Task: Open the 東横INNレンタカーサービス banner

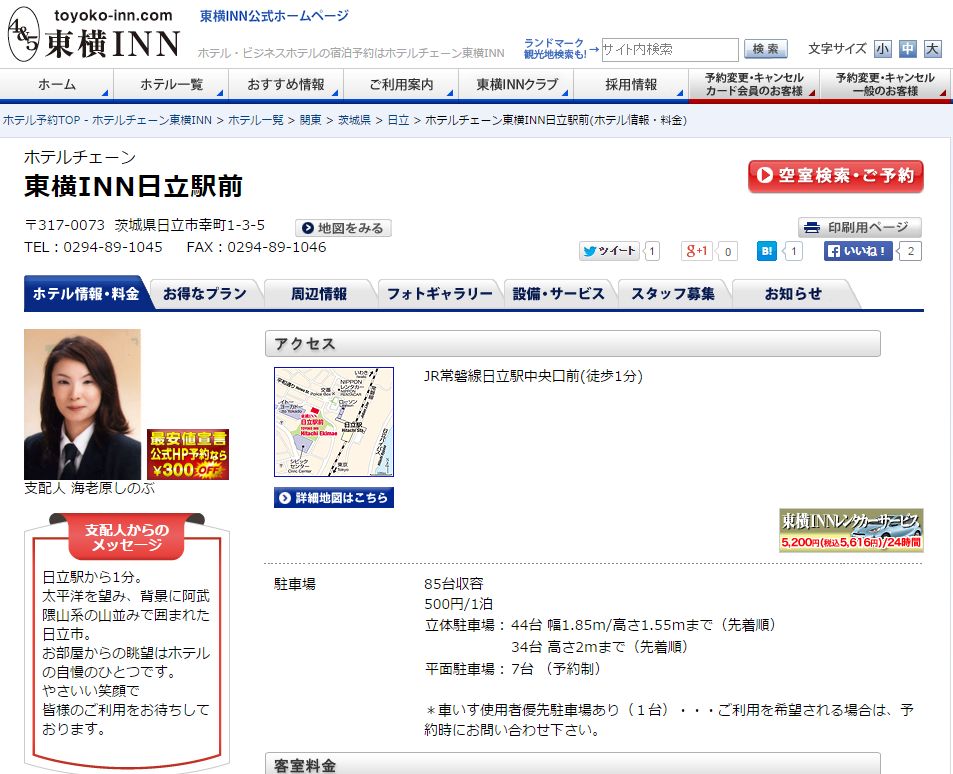Action: click(x=851, y=530)
